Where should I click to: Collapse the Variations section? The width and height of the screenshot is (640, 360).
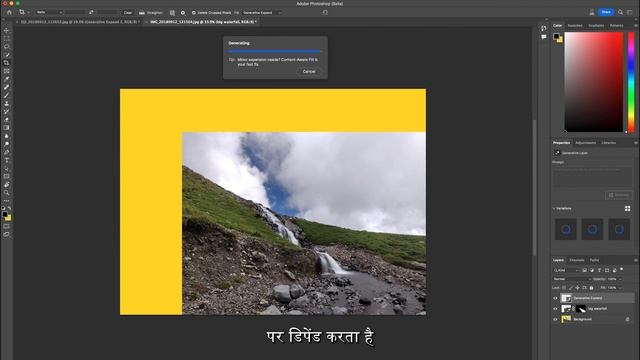(554, 209)
